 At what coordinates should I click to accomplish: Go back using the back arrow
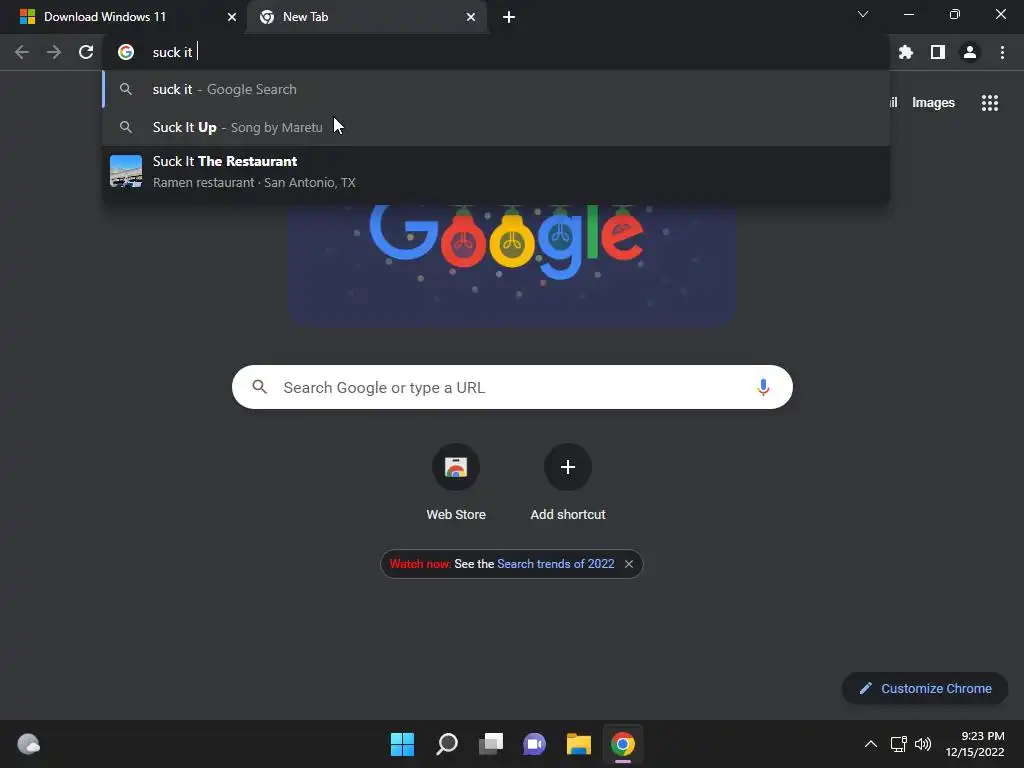22,52
